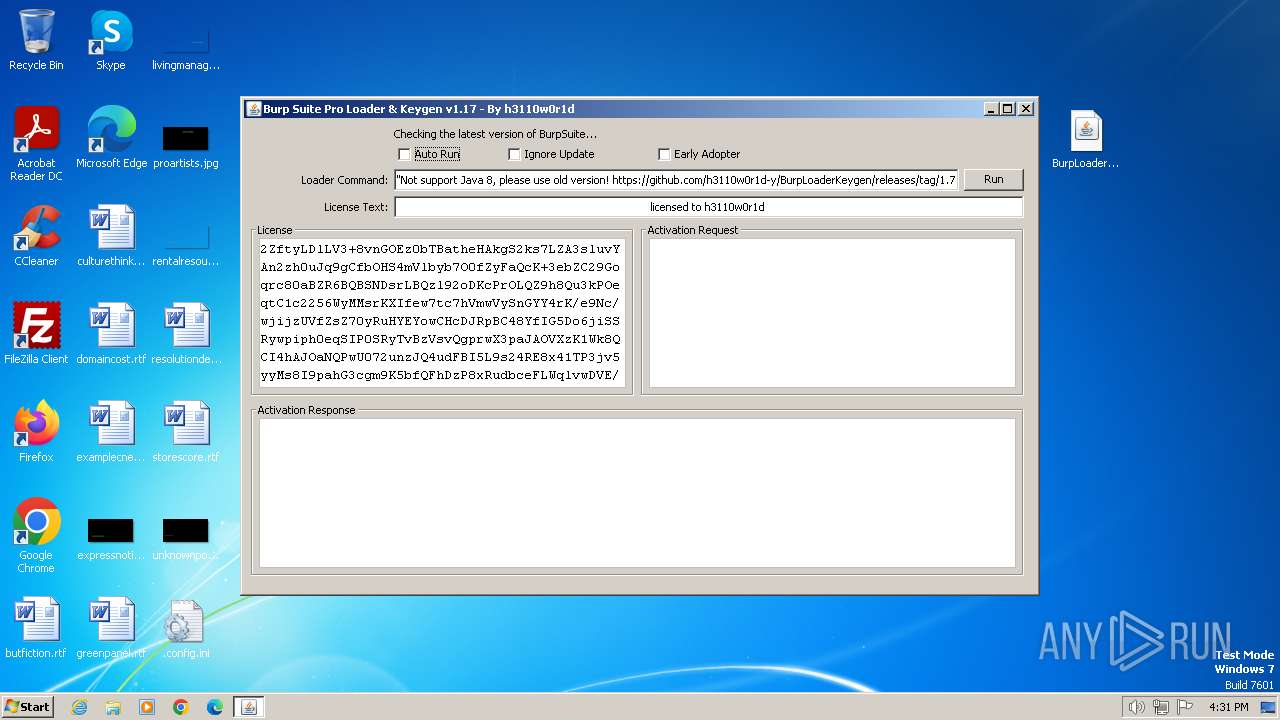The width and height of the screenshot is (1280, 720).
Task: Open Acrobat Reader DC shortcut
Action: (36, 144)
